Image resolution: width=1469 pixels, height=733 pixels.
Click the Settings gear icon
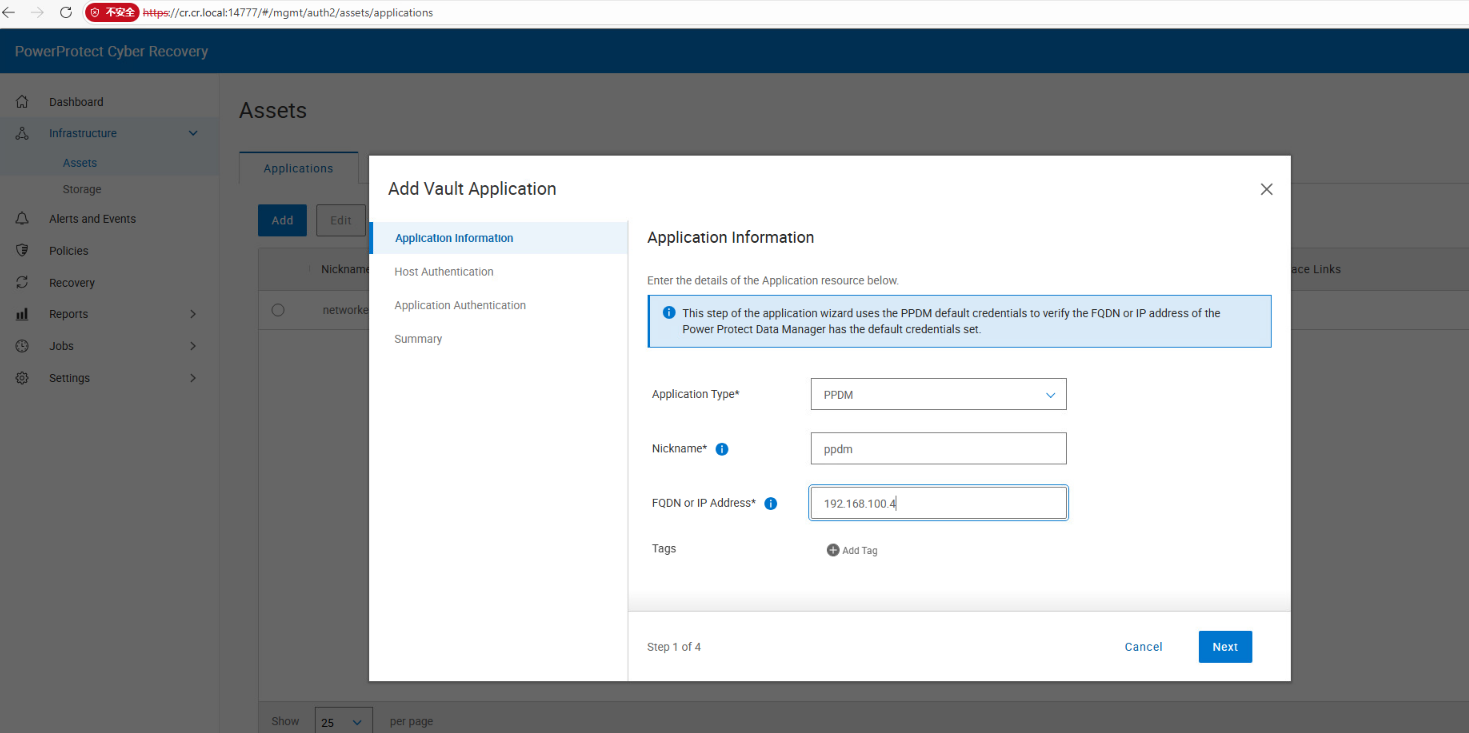click(22, 378)
